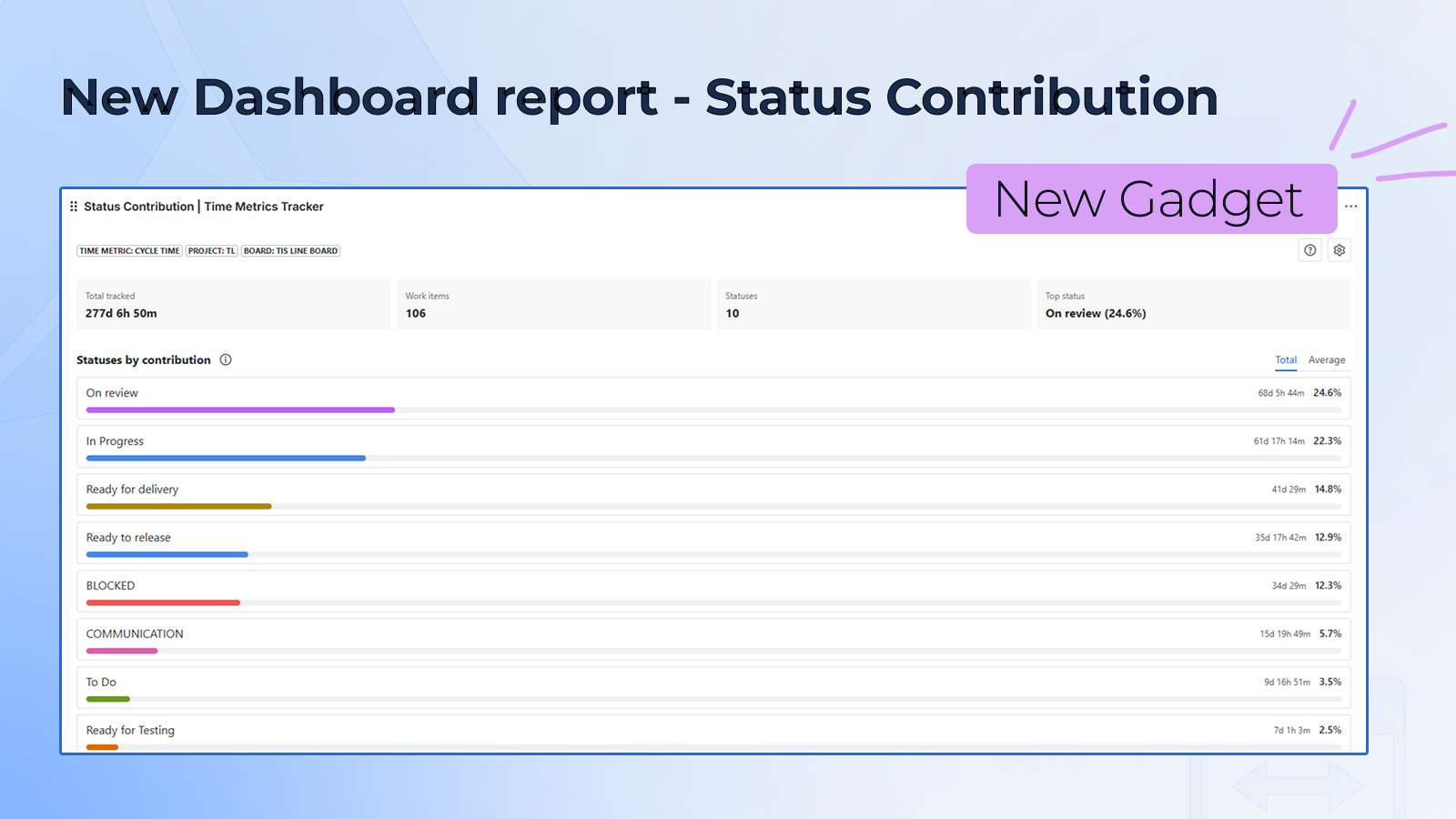
Task: Click the Total tracked summary card
Action: (234, 305)
